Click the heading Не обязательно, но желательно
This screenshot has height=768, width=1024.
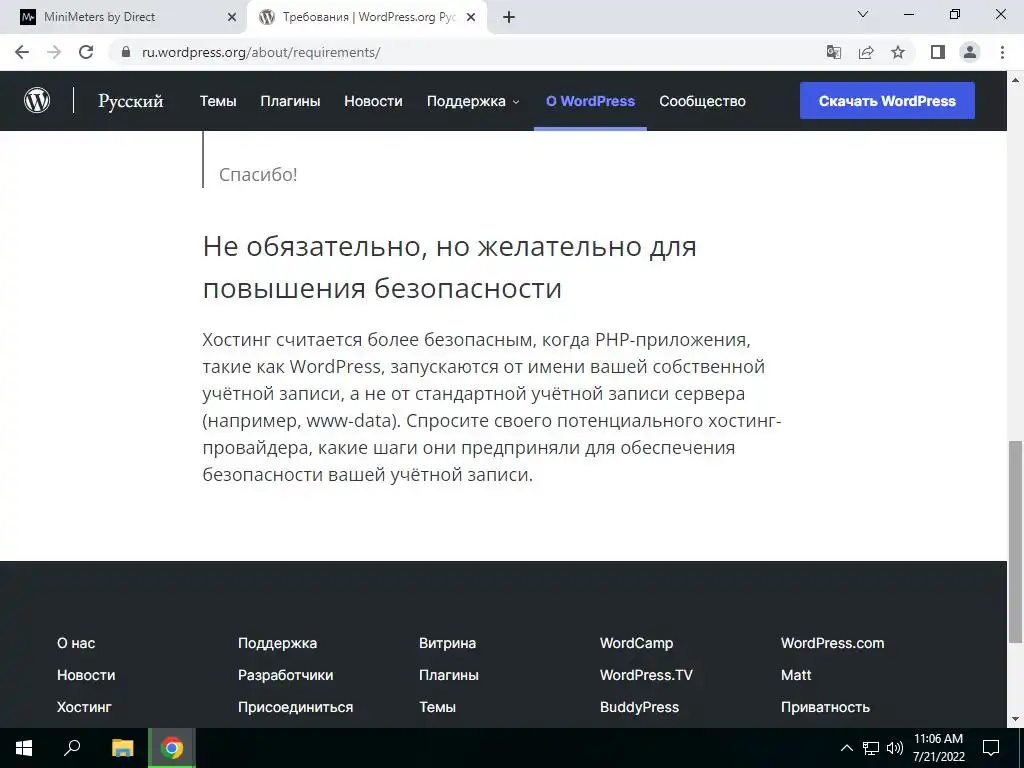point(449,267)
